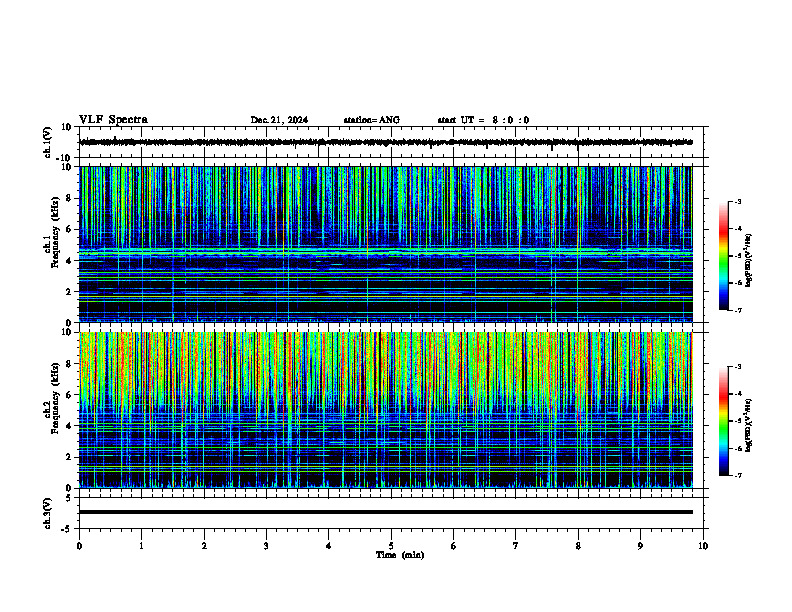Image resolution: width=792 pixels, height=612 pixels.
Task: Click the "2" kHz tick on ch.2 frequency axis
Action: point(69,457)
